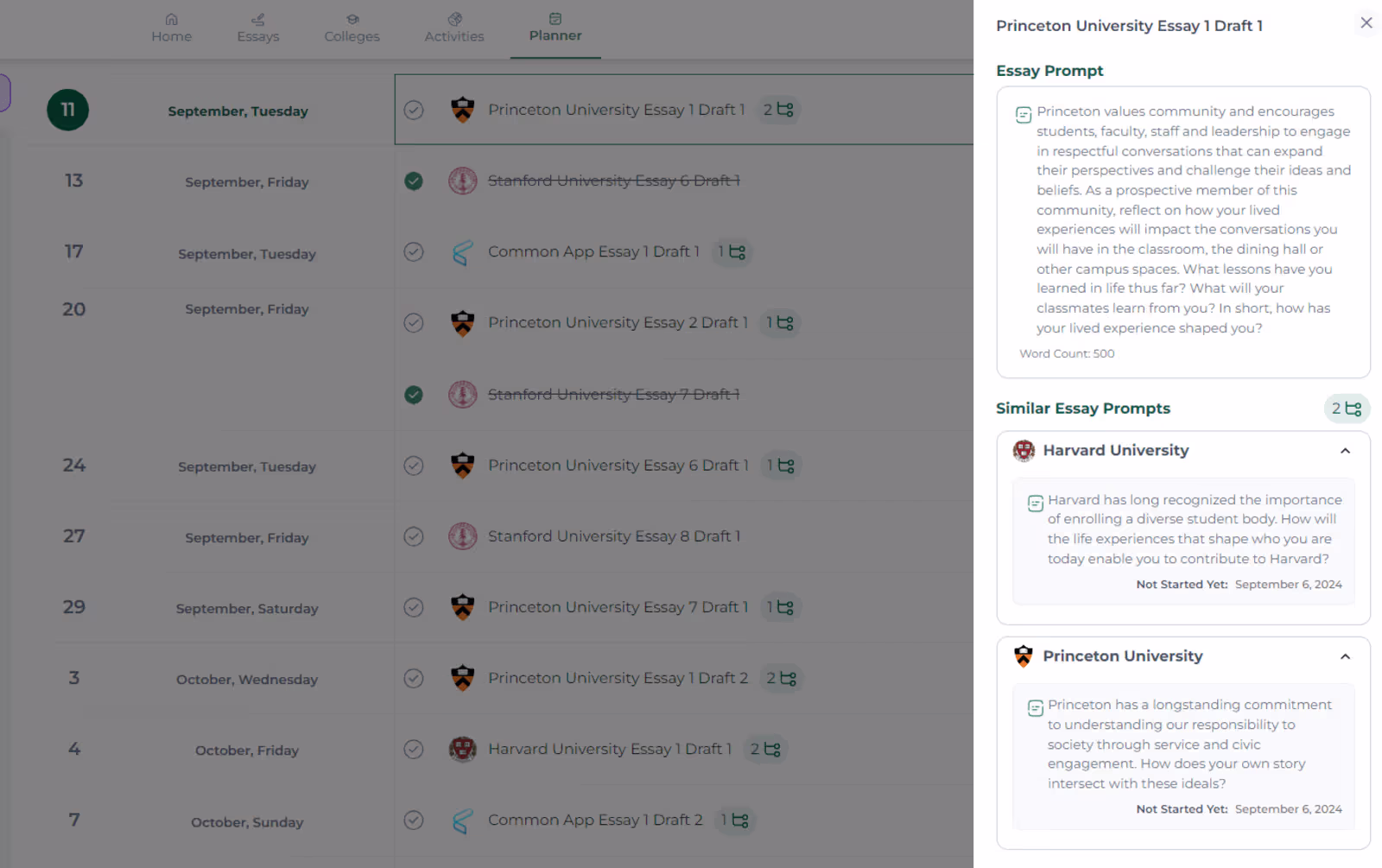
Task: Go to the Colleges tab
Action: point(352,28)
